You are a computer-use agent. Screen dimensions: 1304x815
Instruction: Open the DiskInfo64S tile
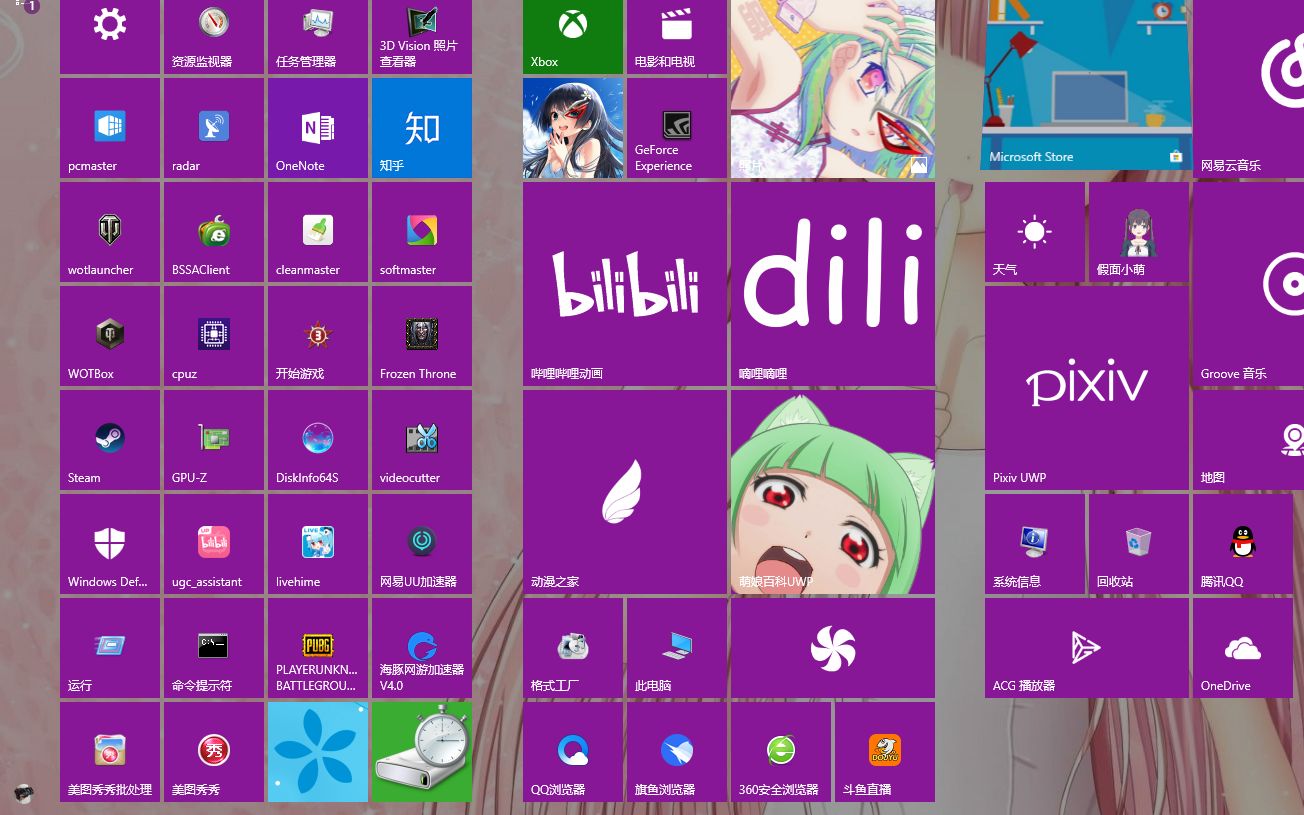[318, 440]
